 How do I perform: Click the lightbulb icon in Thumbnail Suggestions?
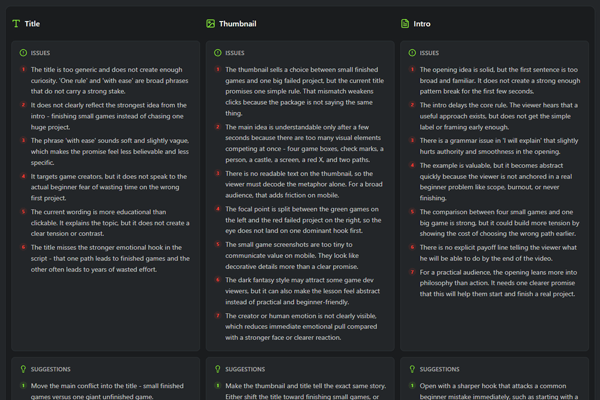coord(218,369)
